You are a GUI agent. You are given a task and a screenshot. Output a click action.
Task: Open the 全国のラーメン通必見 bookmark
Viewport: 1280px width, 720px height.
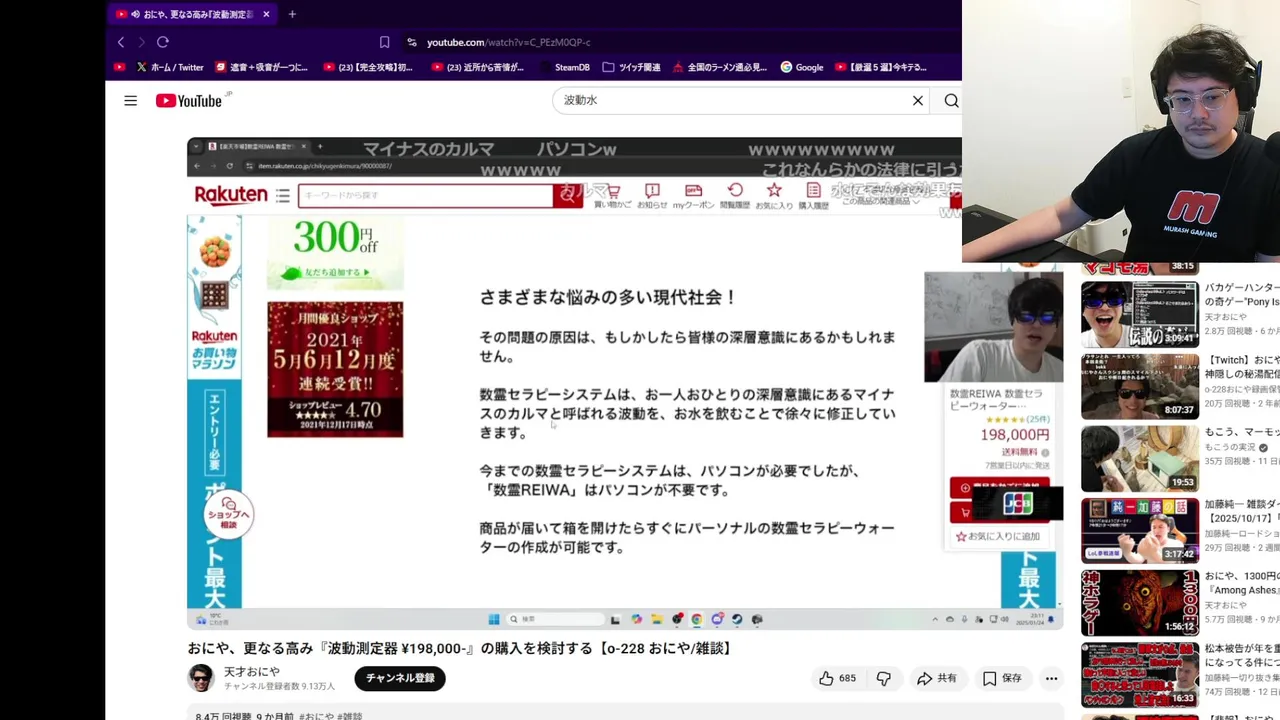coord(720,67)
